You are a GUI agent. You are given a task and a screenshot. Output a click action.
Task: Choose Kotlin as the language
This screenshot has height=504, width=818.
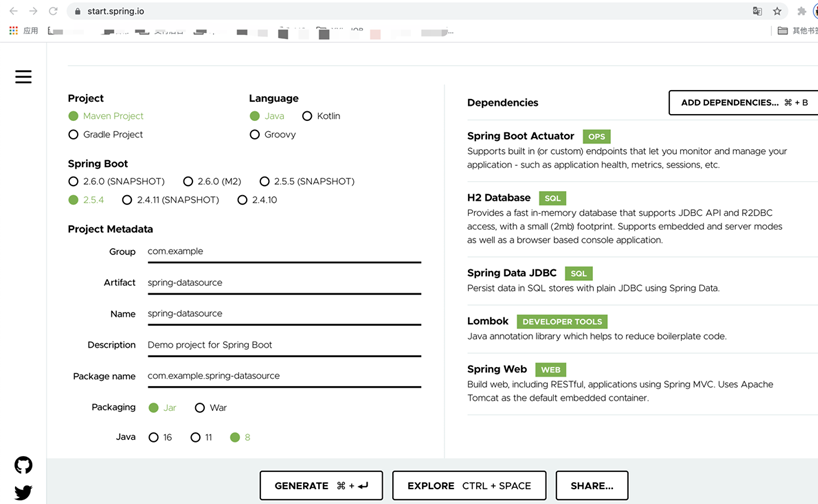tap(307, 116)
